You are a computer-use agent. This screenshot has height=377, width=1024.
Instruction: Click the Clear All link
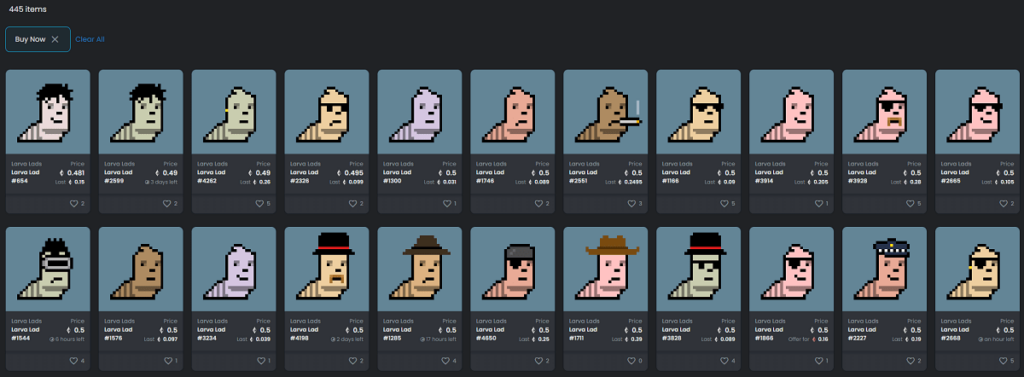89,39
